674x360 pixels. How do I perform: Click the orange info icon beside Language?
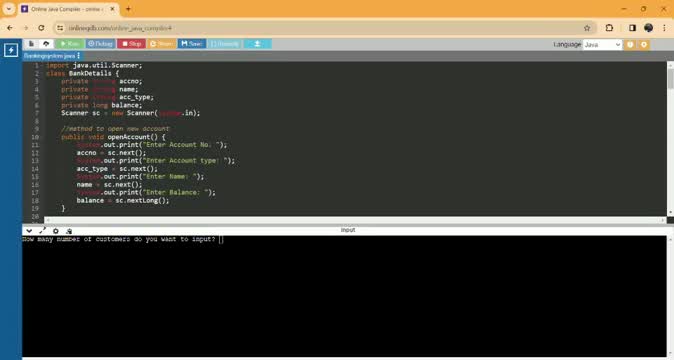[x=630, y=45]
